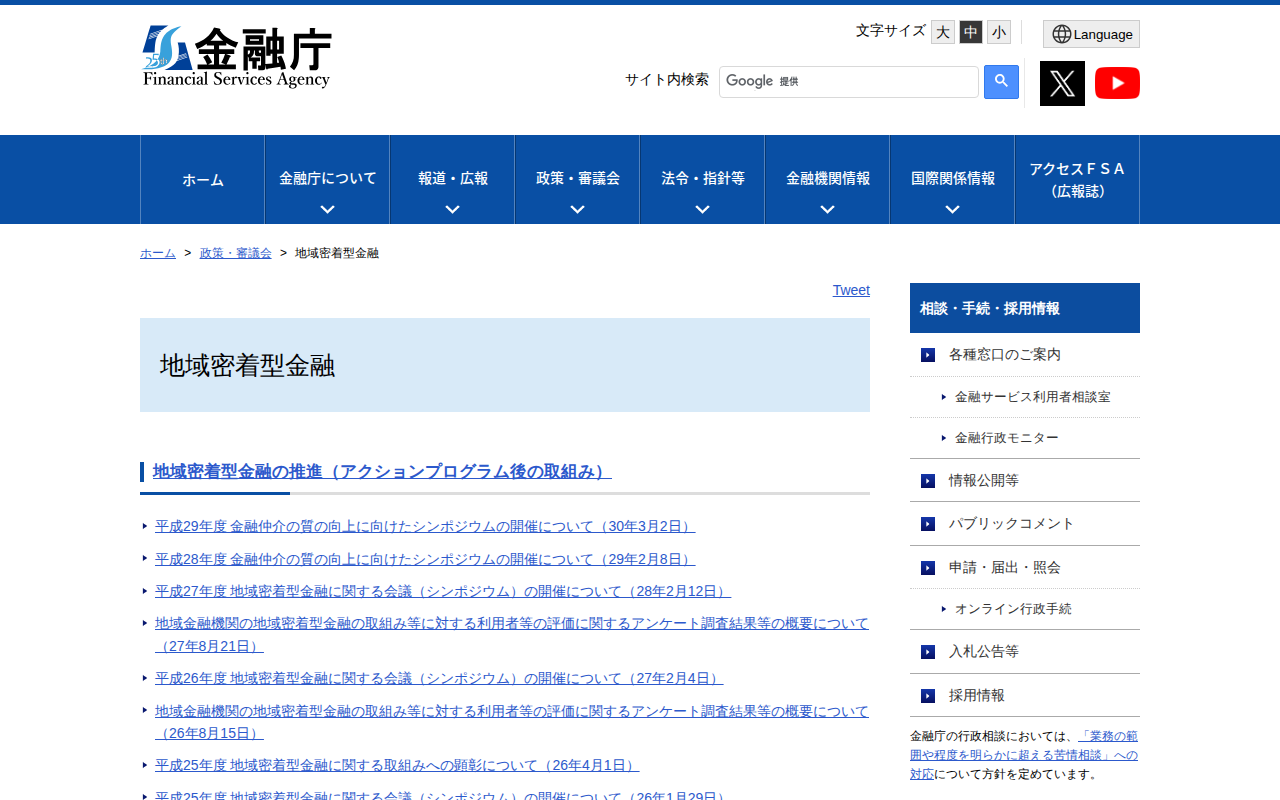1280x800 pixels.
Task: Set text size to small (小)
Action: coord(999,32)
